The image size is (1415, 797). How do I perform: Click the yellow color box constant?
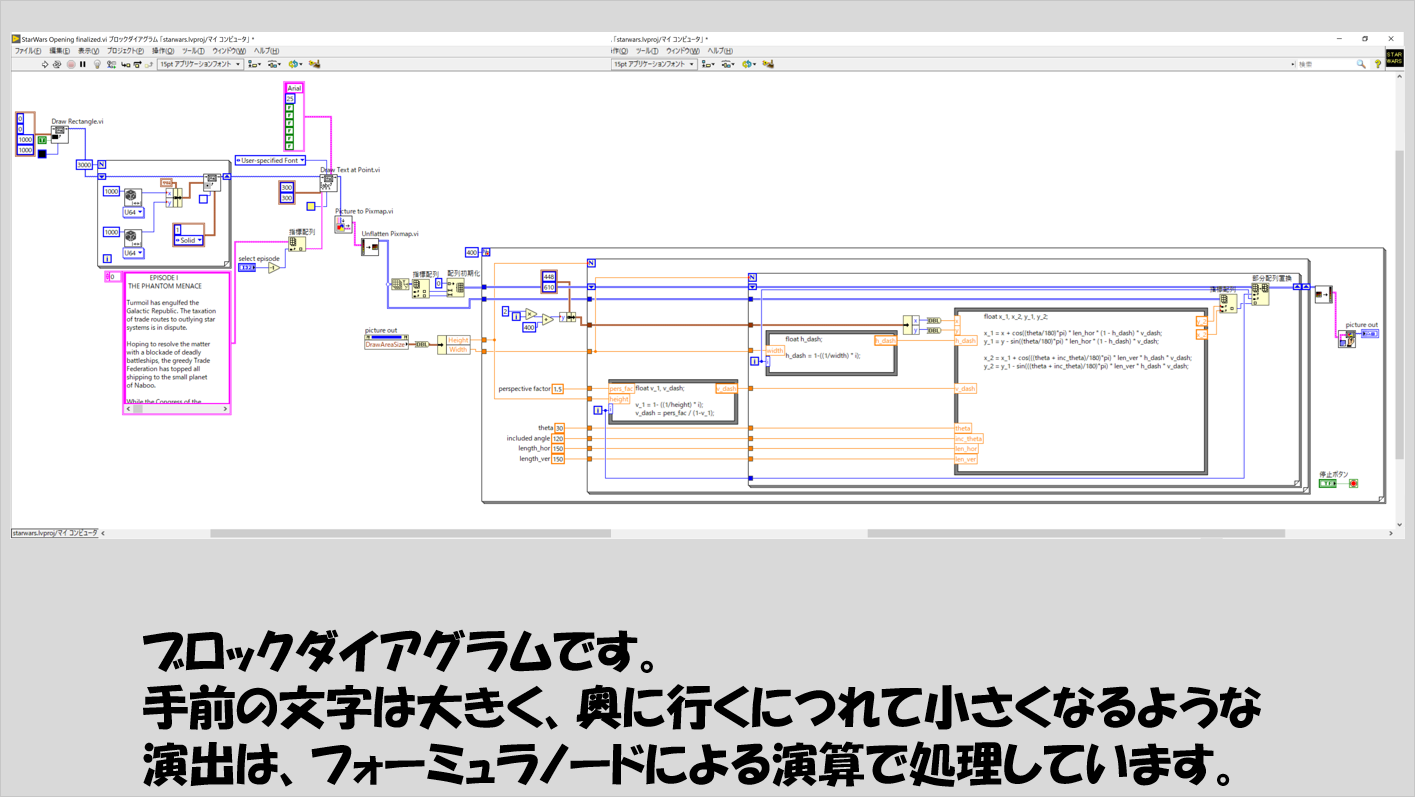tap(311, 206)
